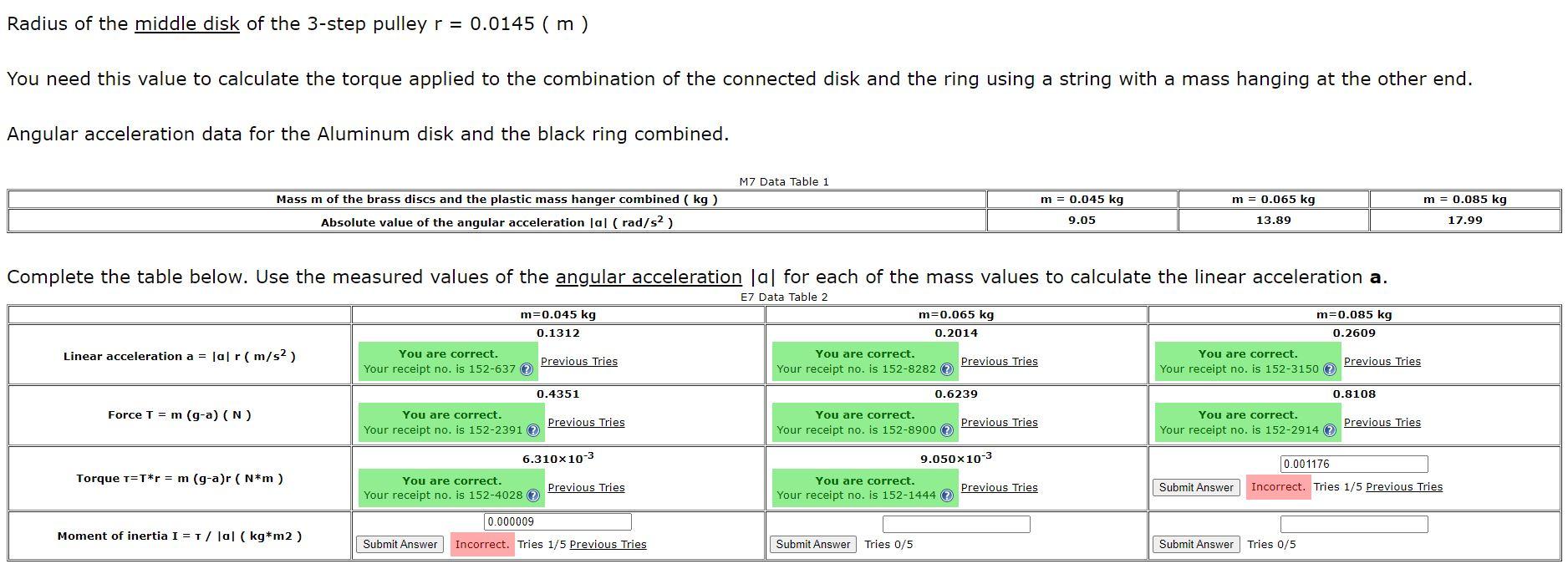Click 'm = 0.045 kg' header in Table 1
1568x569 pixels.
[1082, 200]
